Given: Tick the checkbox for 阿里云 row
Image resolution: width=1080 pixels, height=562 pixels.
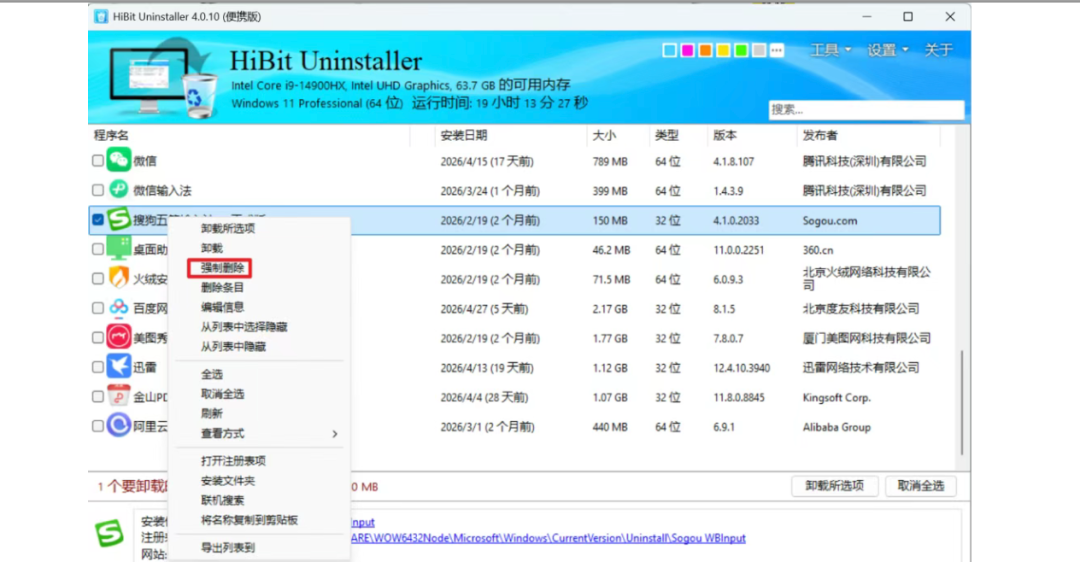Looking at the screenshot, I should pos(98,426).
